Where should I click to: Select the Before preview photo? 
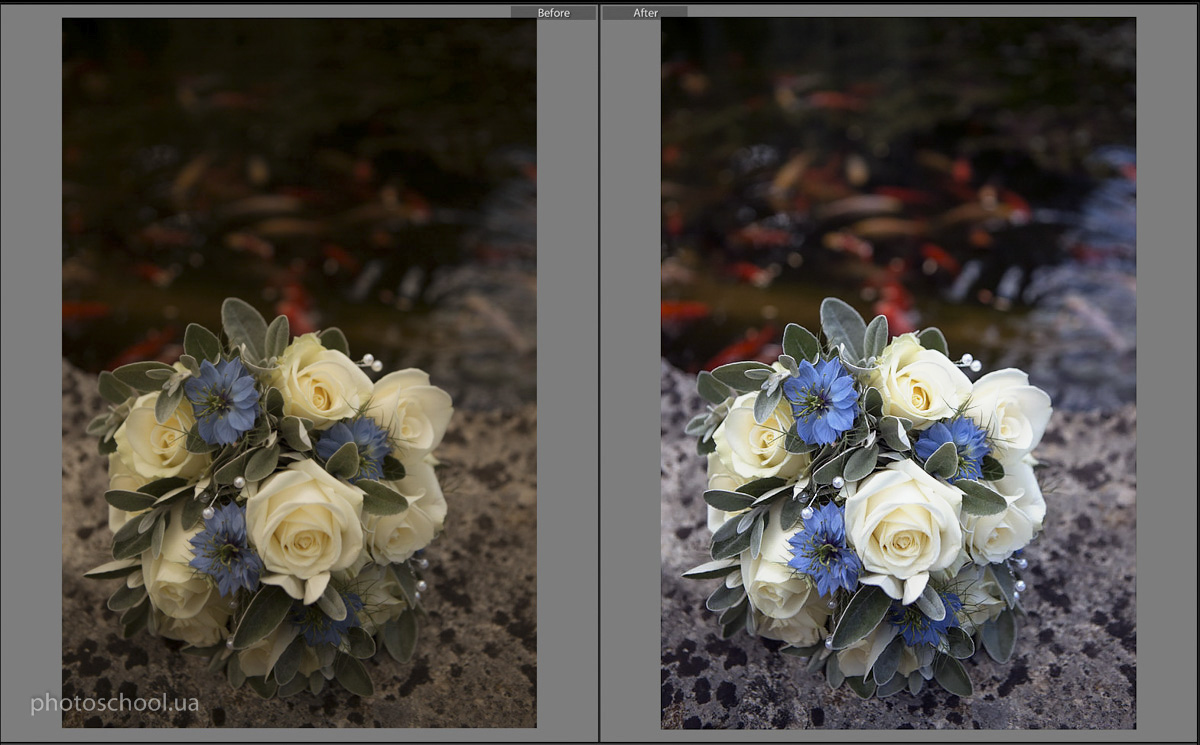click(x=299, y=372)
